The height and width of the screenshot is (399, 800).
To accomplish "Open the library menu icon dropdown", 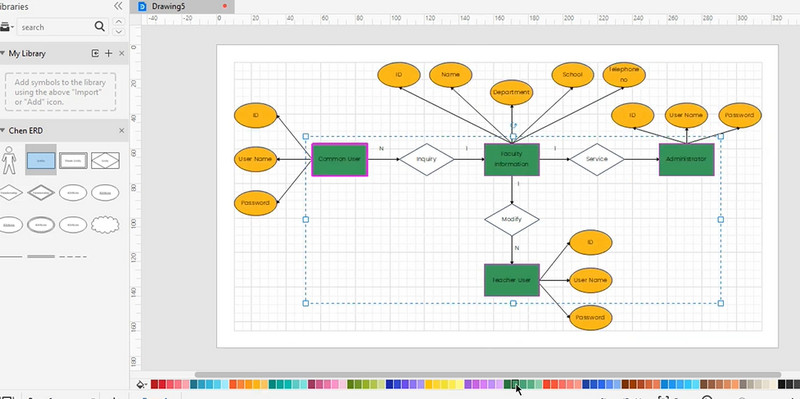I will click(x=7, y=27).
